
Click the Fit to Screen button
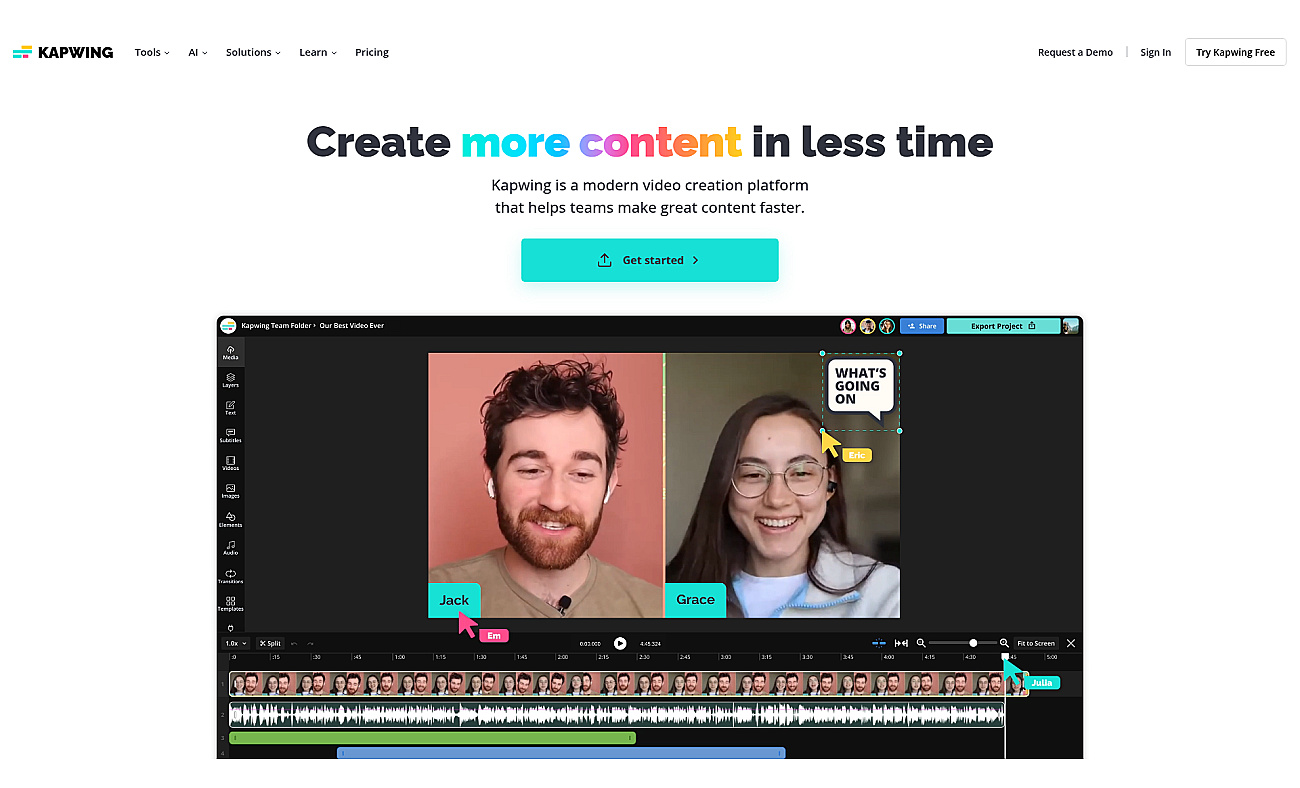(1036, 643)
